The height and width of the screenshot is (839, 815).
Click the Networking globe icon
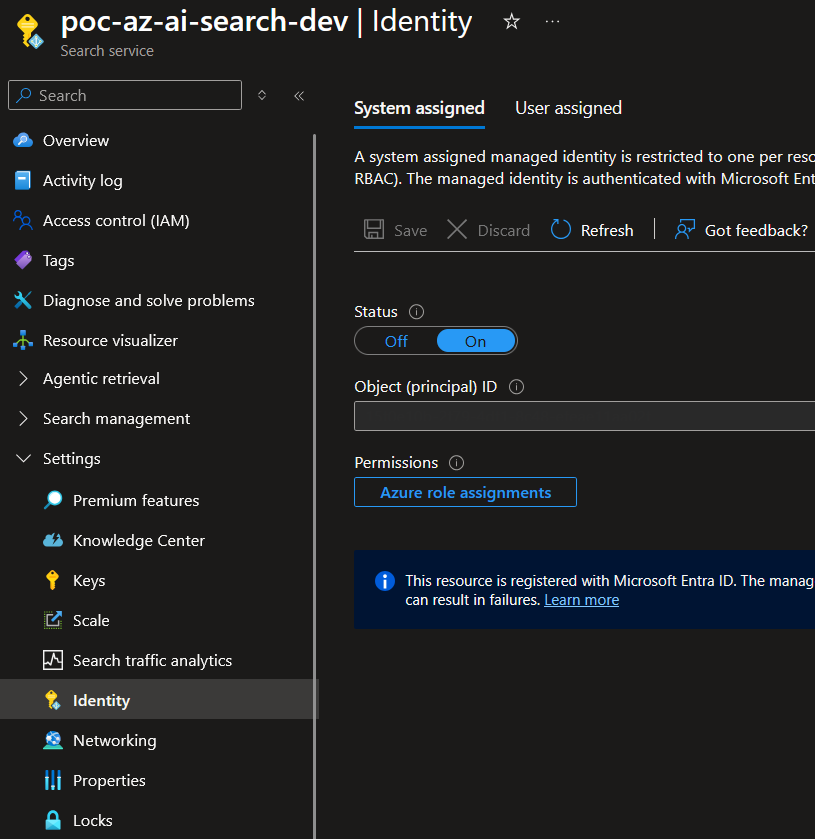coord(53,740)
